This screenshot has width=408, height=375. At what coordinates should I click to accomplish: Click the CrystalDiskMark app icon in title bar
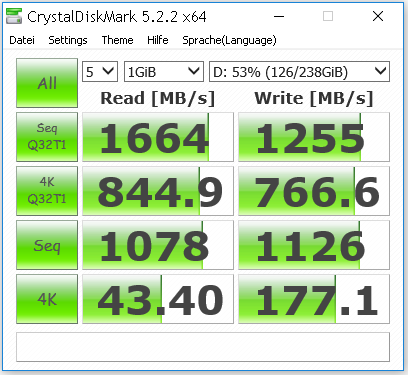coord(14,16)
